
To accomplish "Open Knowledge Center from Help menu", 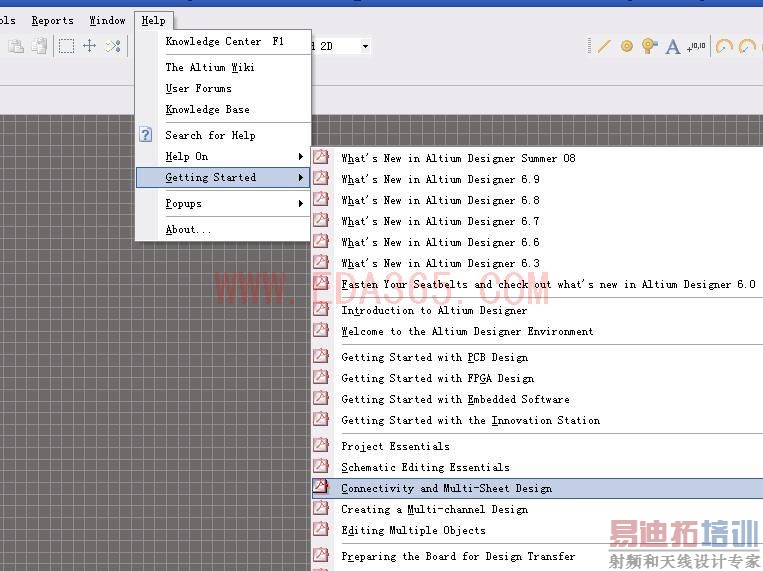I will [224, 41].
